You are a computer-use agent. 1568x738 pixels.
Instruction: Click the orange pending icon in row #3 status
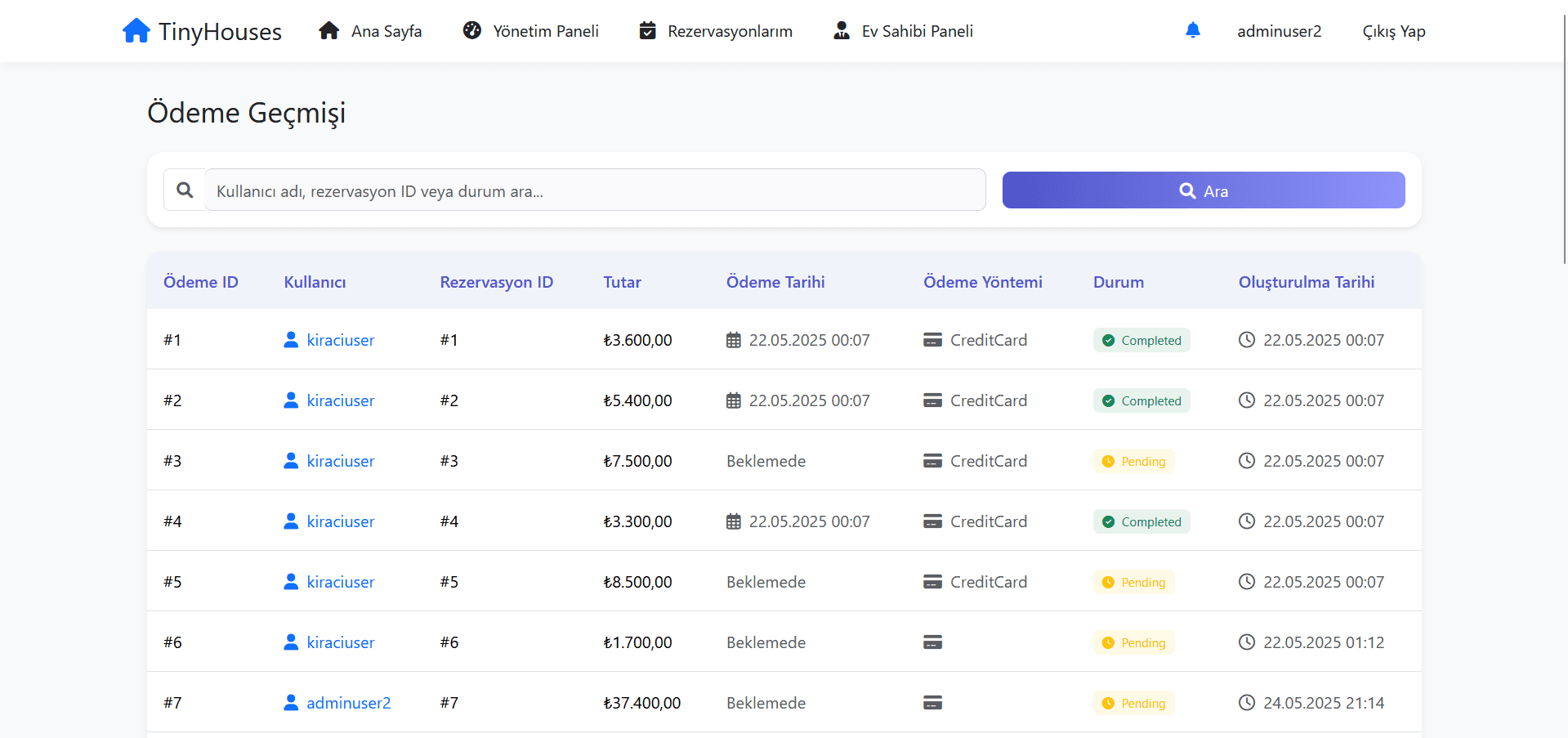[1108, 462]
